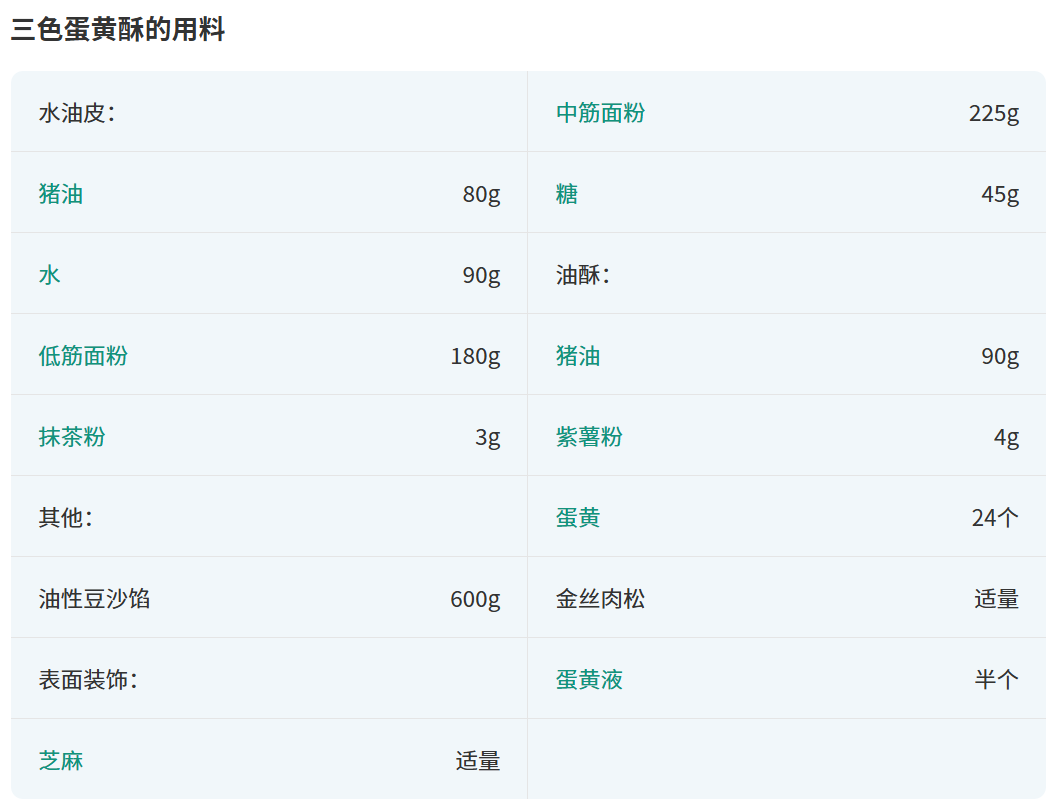Open the 抹茶粉 ingredient link
Screen dimensions: 1056x810
click(72, 437)
